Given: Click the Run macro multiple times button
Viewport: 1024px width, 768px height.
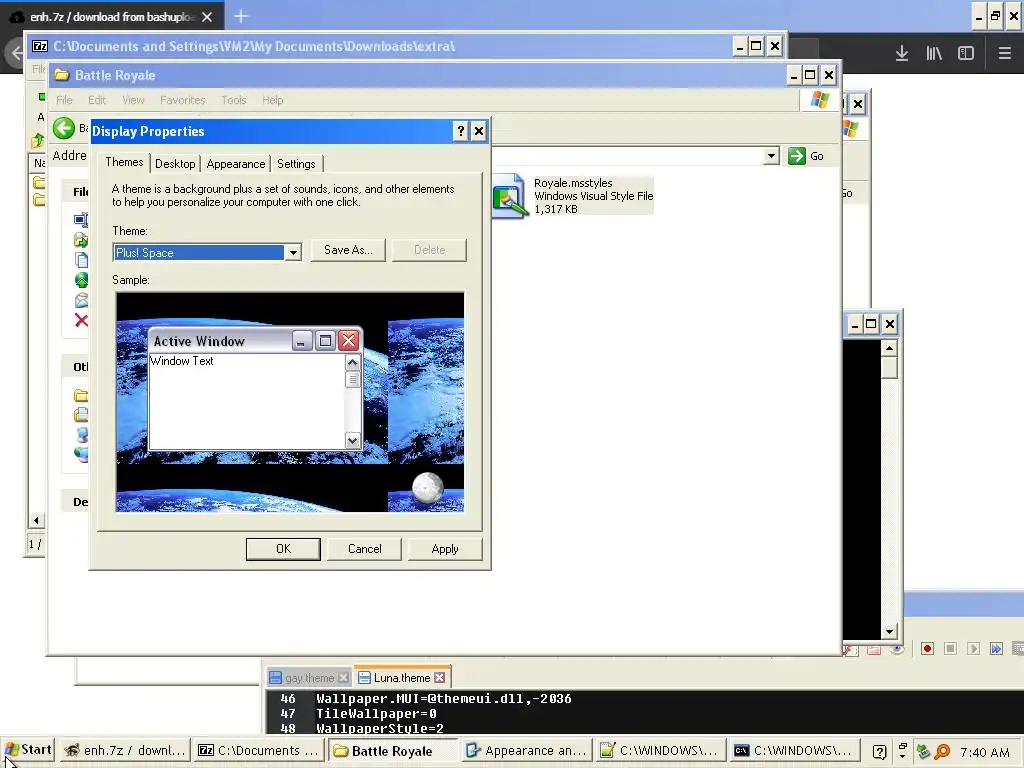Looking at the screenshot, I should click(x=996, y=648).
